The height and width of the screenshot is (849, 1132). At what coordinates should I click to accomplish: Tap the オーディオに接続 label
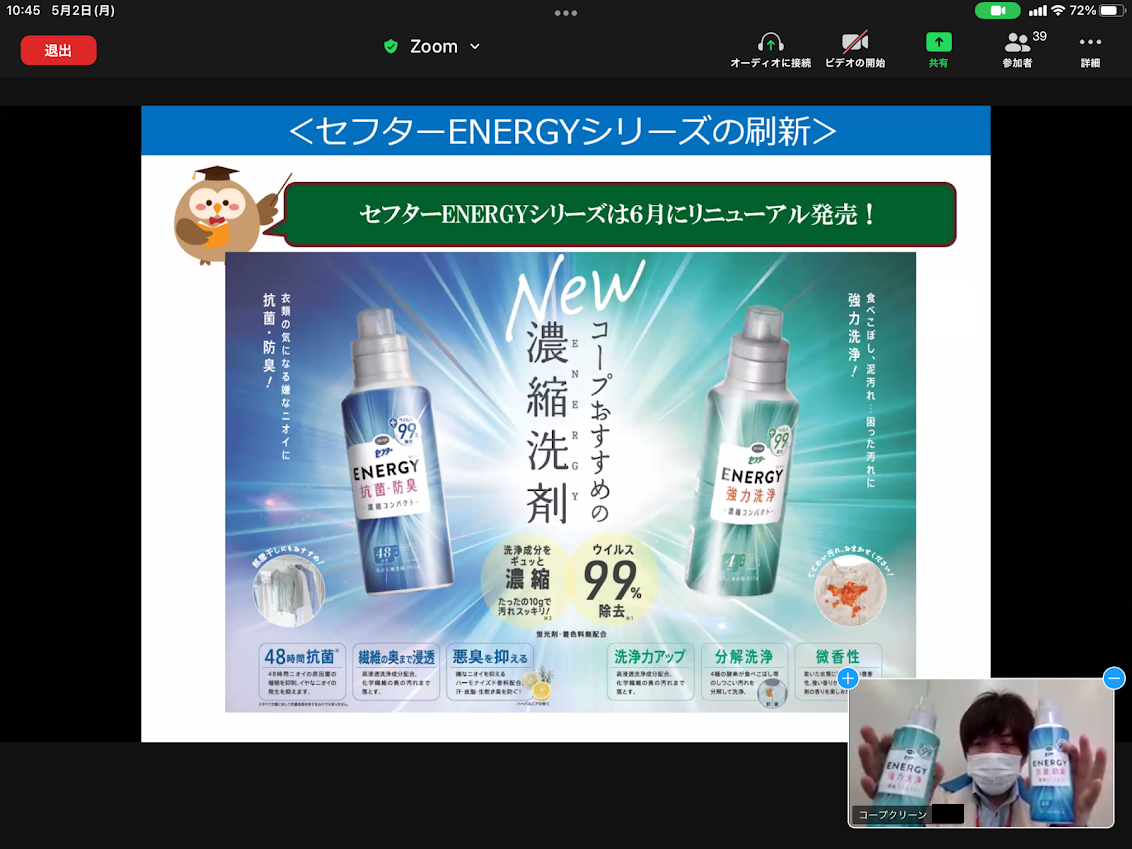tap(770, 63)
